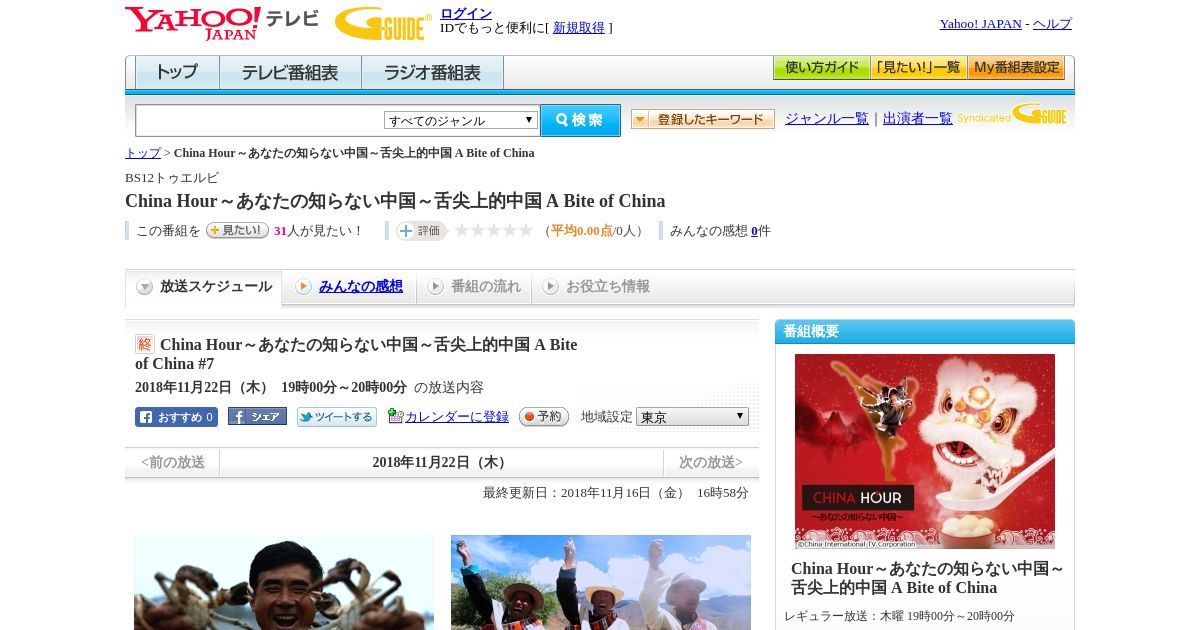Open the 使い方ガイド button
Image resolution: width=1200 pixels, height=630 pixels.
pyautogui.click(x=821, y=68)
